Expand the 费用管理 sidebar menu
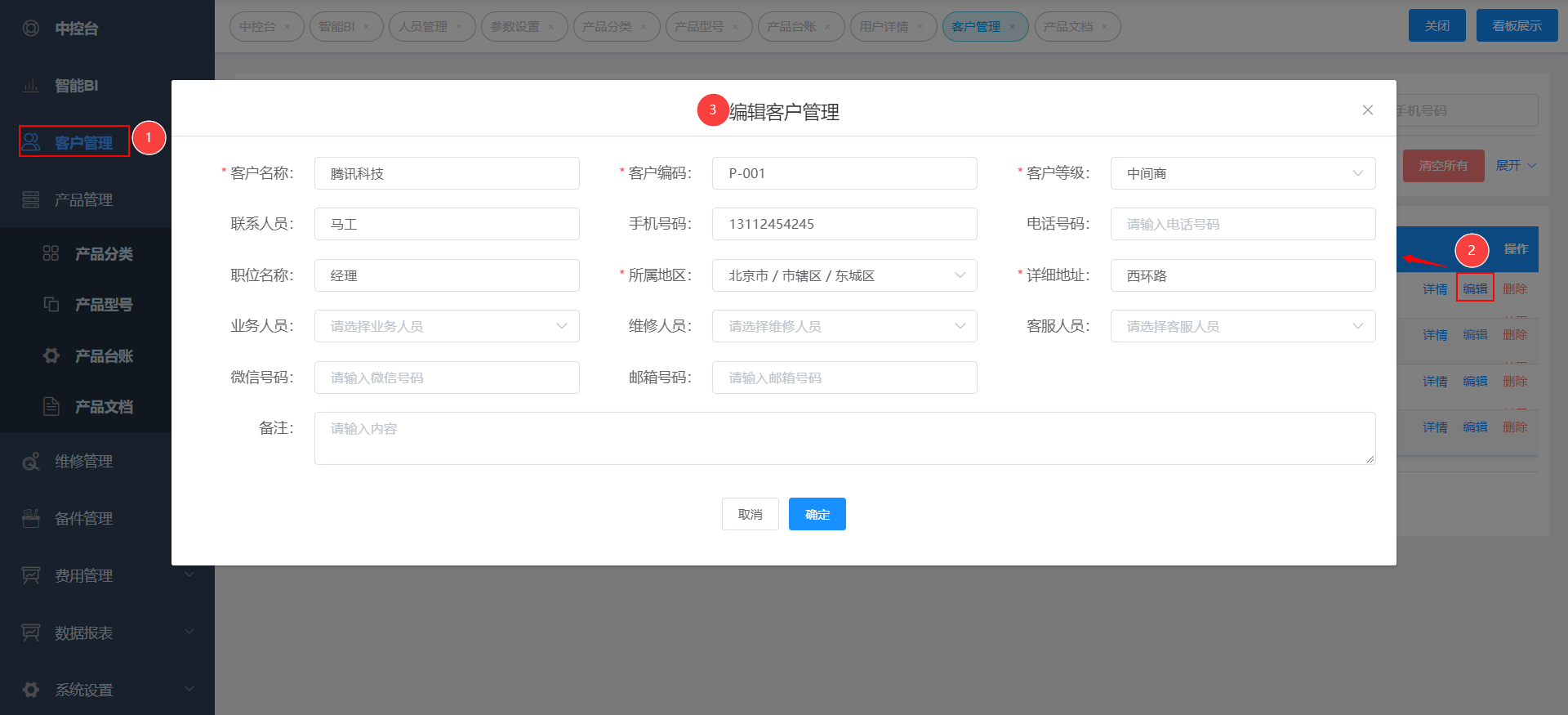 pos(106,575)
